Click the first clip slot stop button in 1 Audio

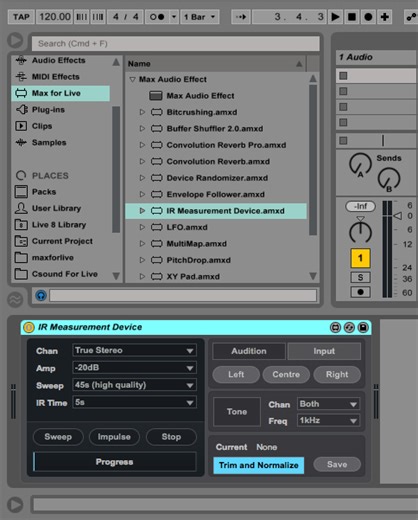tap(343, 76)
